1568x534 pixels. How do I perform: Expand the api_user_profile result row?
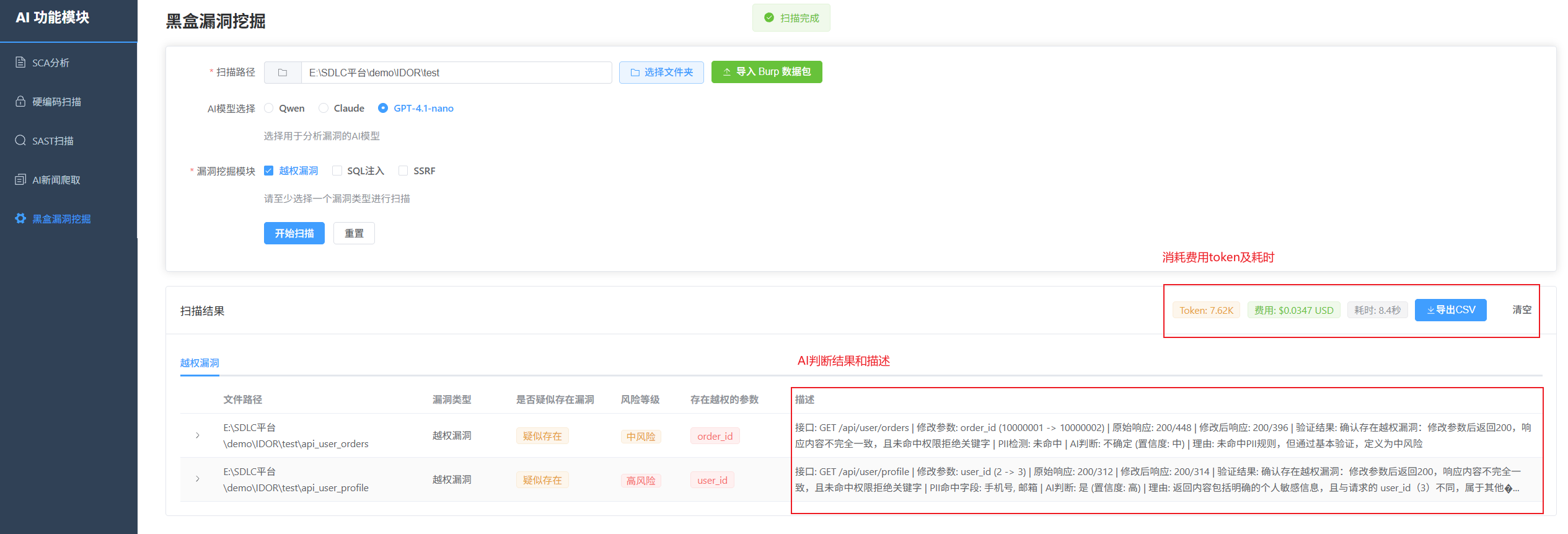pyautogui.click(x=198, y=479)
